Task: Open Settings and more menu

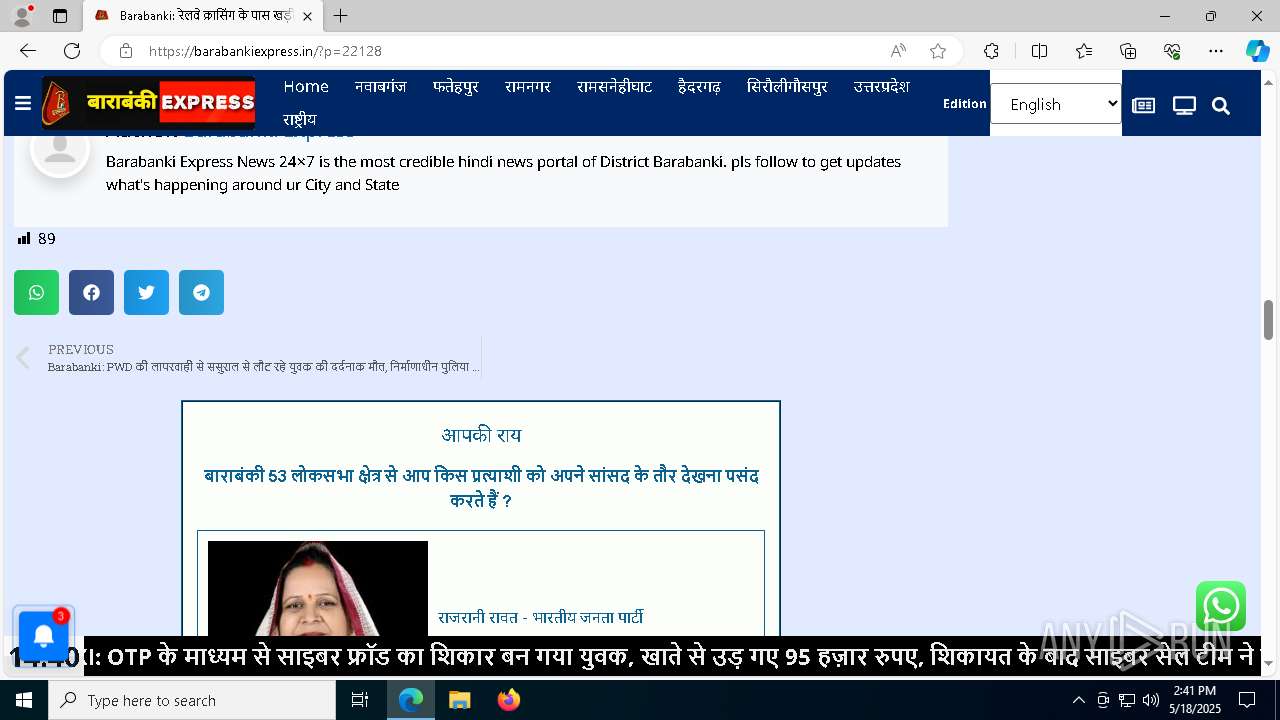Action: [1216, 51]
